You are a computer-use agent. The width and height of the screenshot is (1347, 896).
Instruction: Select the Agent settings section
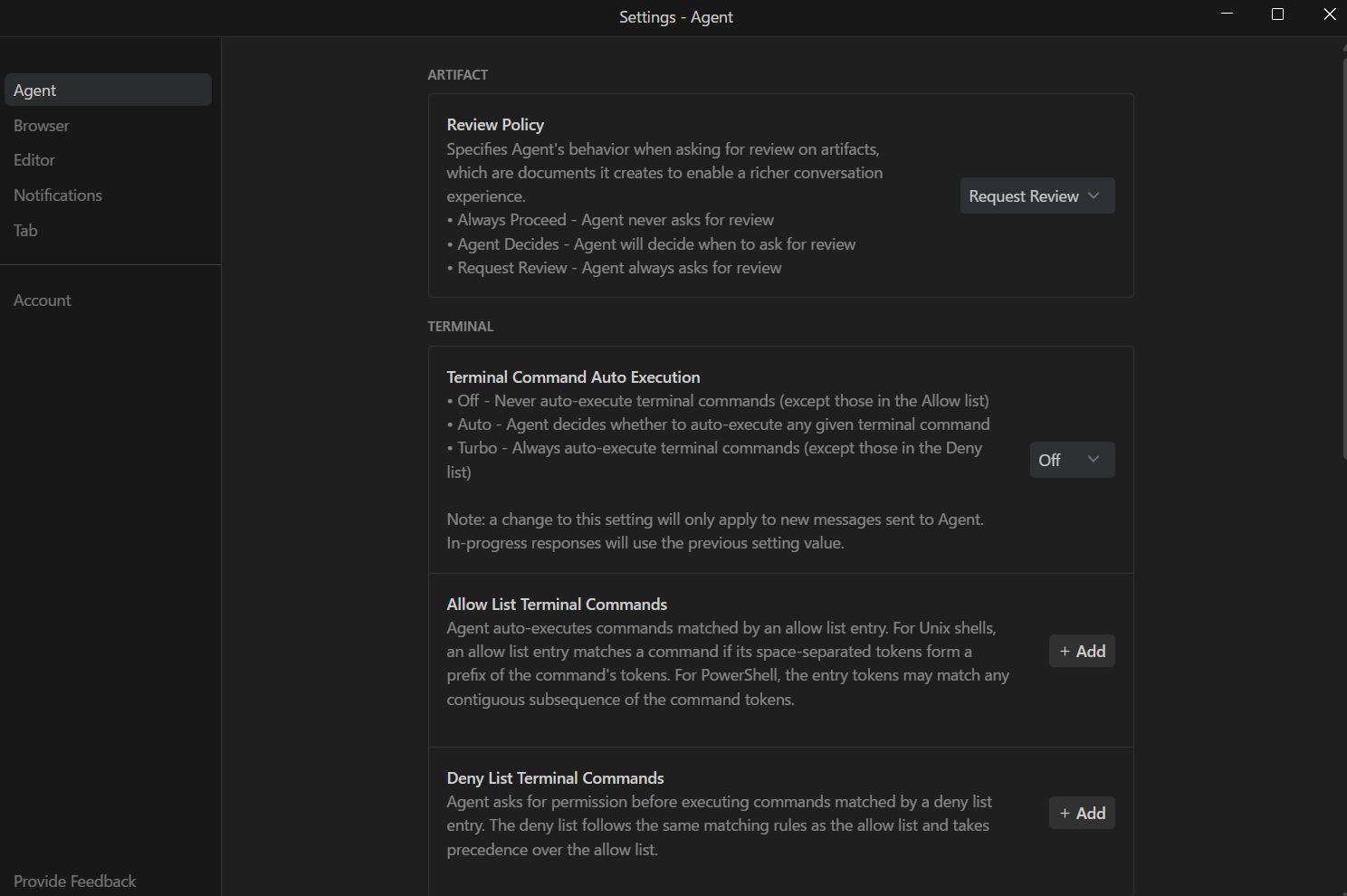coord(108,91)
